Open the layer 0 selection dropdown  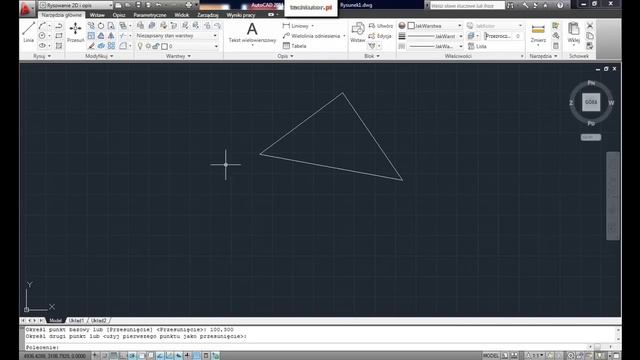[177, 46]
